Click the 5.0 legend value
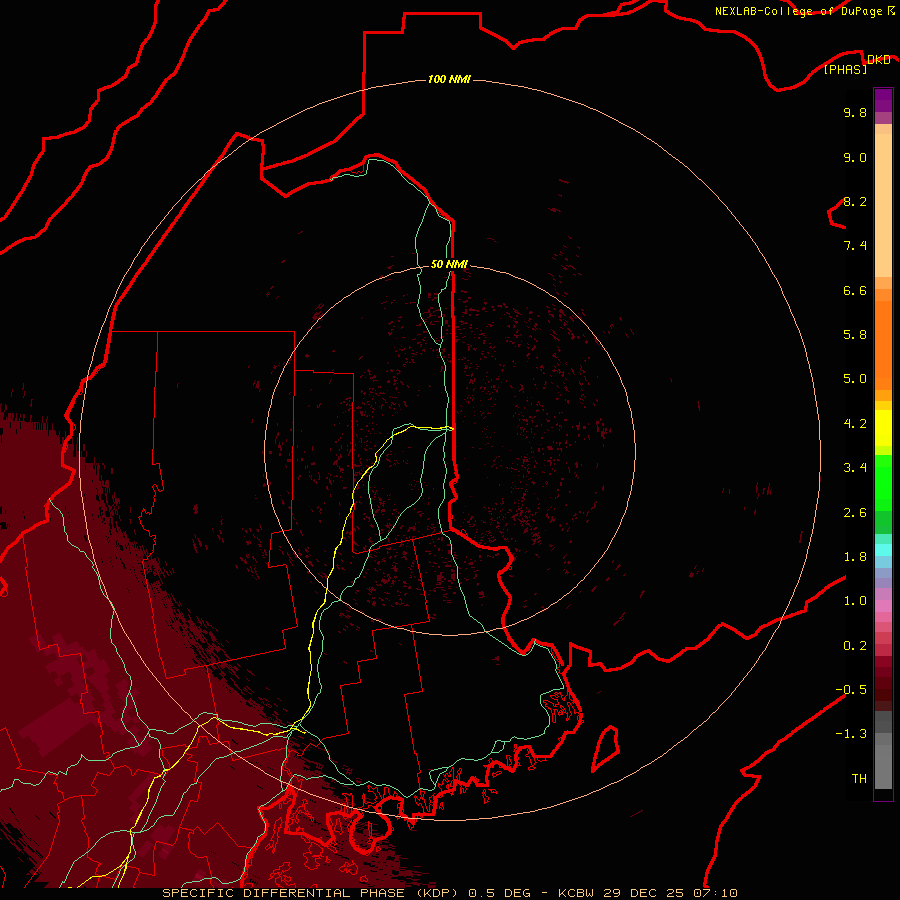Viewport: 900px width, 900px height. 855,379
